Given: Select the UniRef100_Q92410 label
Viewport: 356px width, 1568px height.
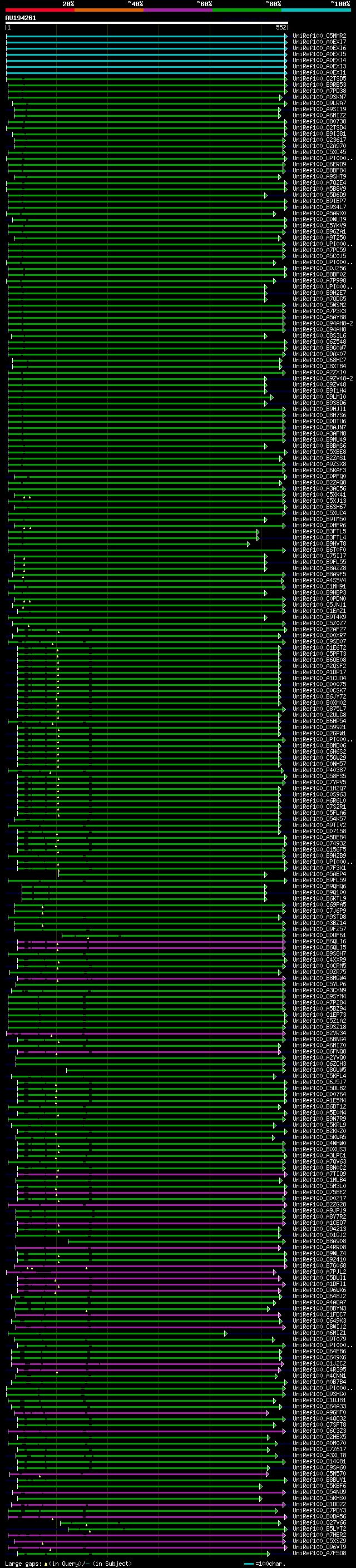Looking at the screenshot, I should tap(319, 1259).
